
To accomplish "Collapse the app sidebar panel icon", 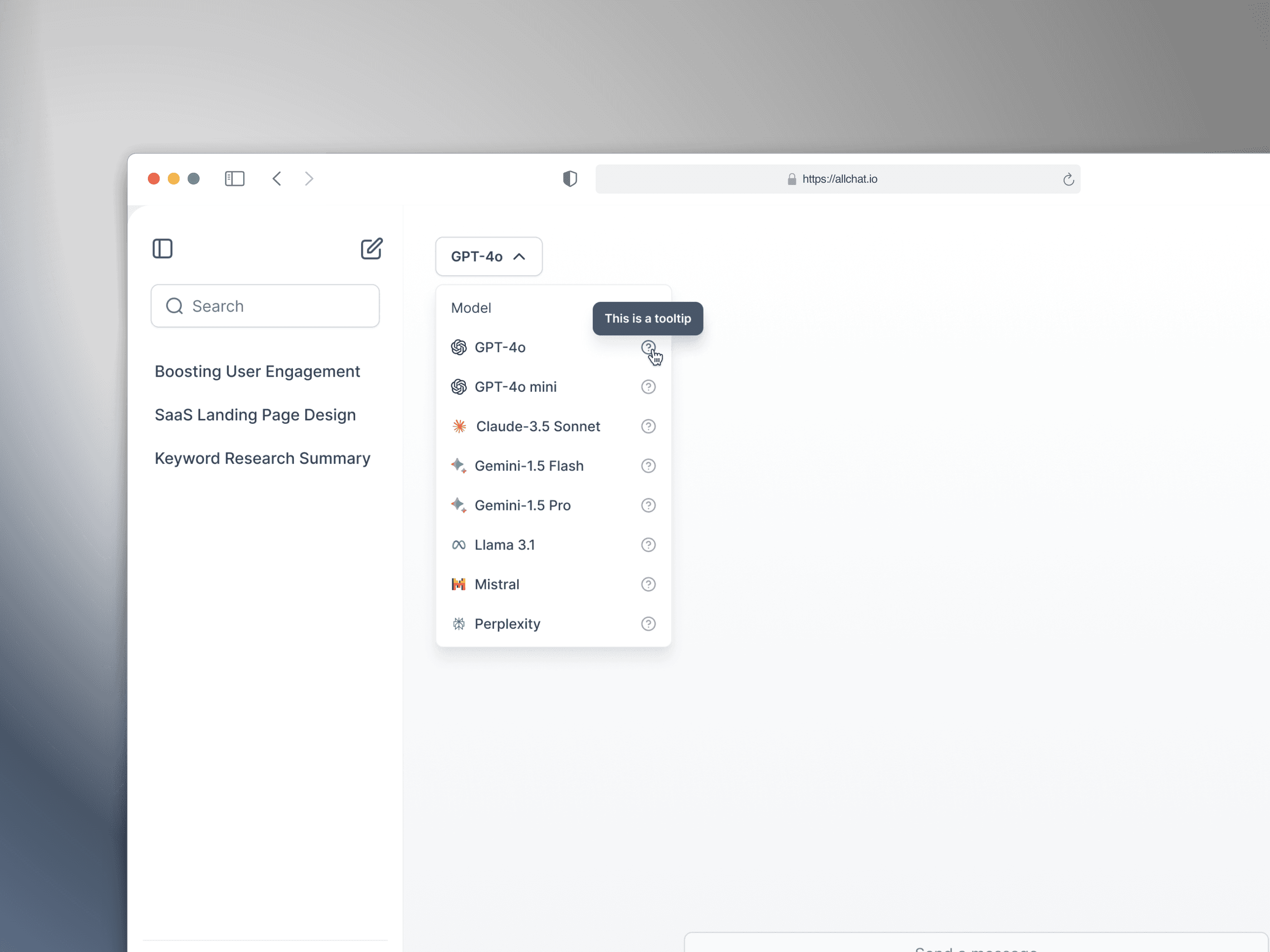I will click(x=162, y=248).
